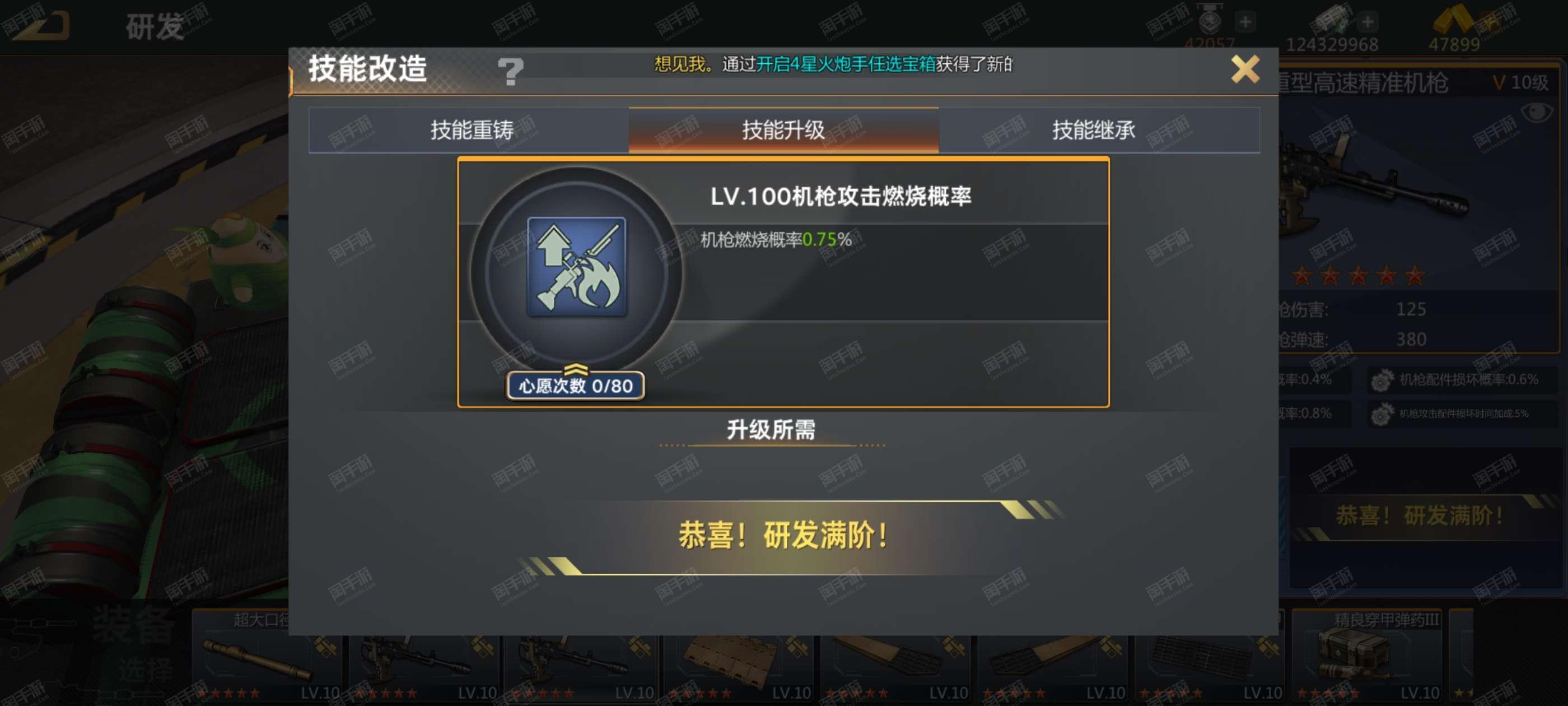Click the 恭喜！研发满阶！banner in dialog

(783, 536)
